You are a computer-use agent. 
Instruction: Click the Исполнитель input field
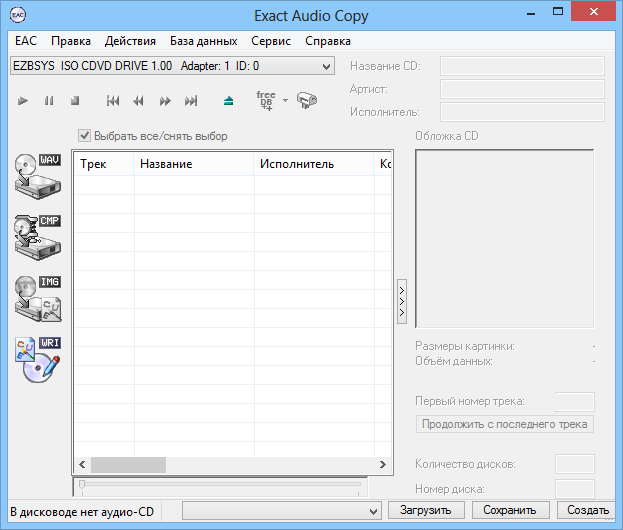(x=522, y=112)
